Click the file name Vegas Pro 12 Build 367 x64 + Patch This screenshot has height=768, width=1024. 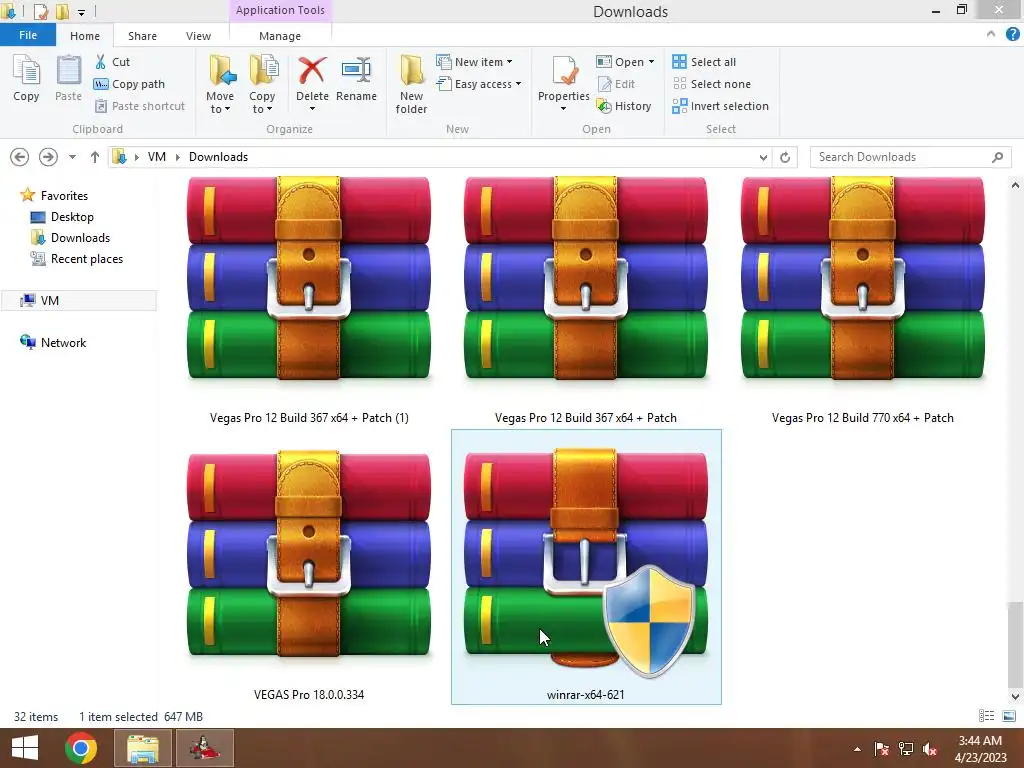[x=586, y=418]
